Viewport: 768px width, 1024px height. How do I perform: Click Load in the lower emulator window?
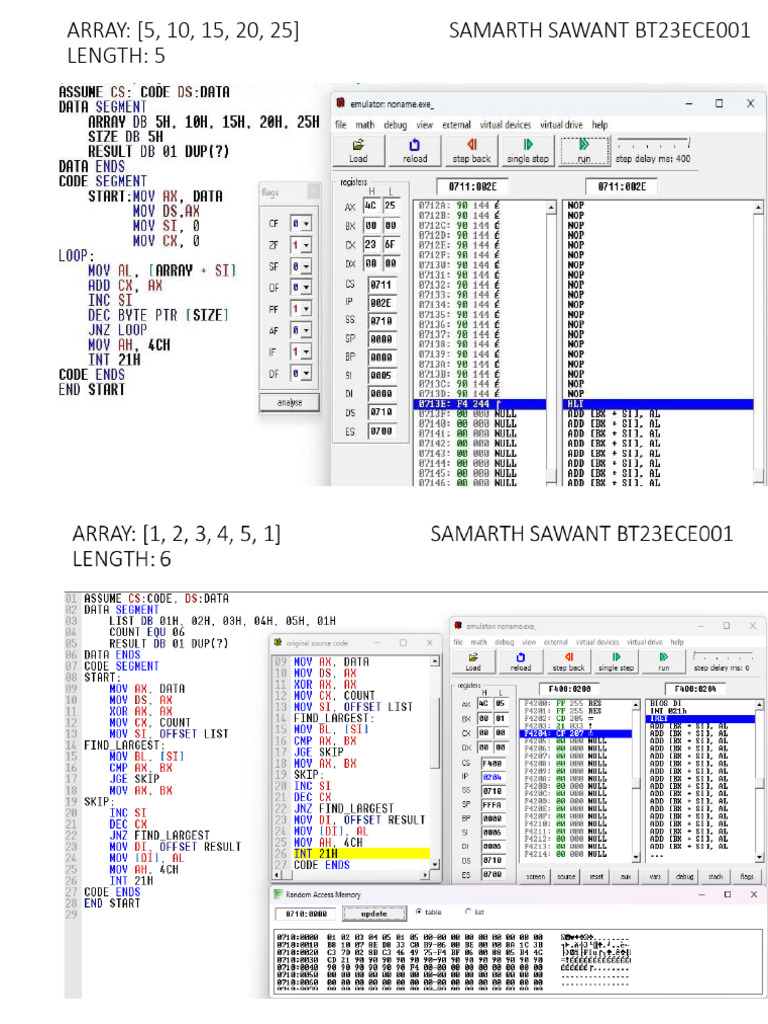[473, 662]
